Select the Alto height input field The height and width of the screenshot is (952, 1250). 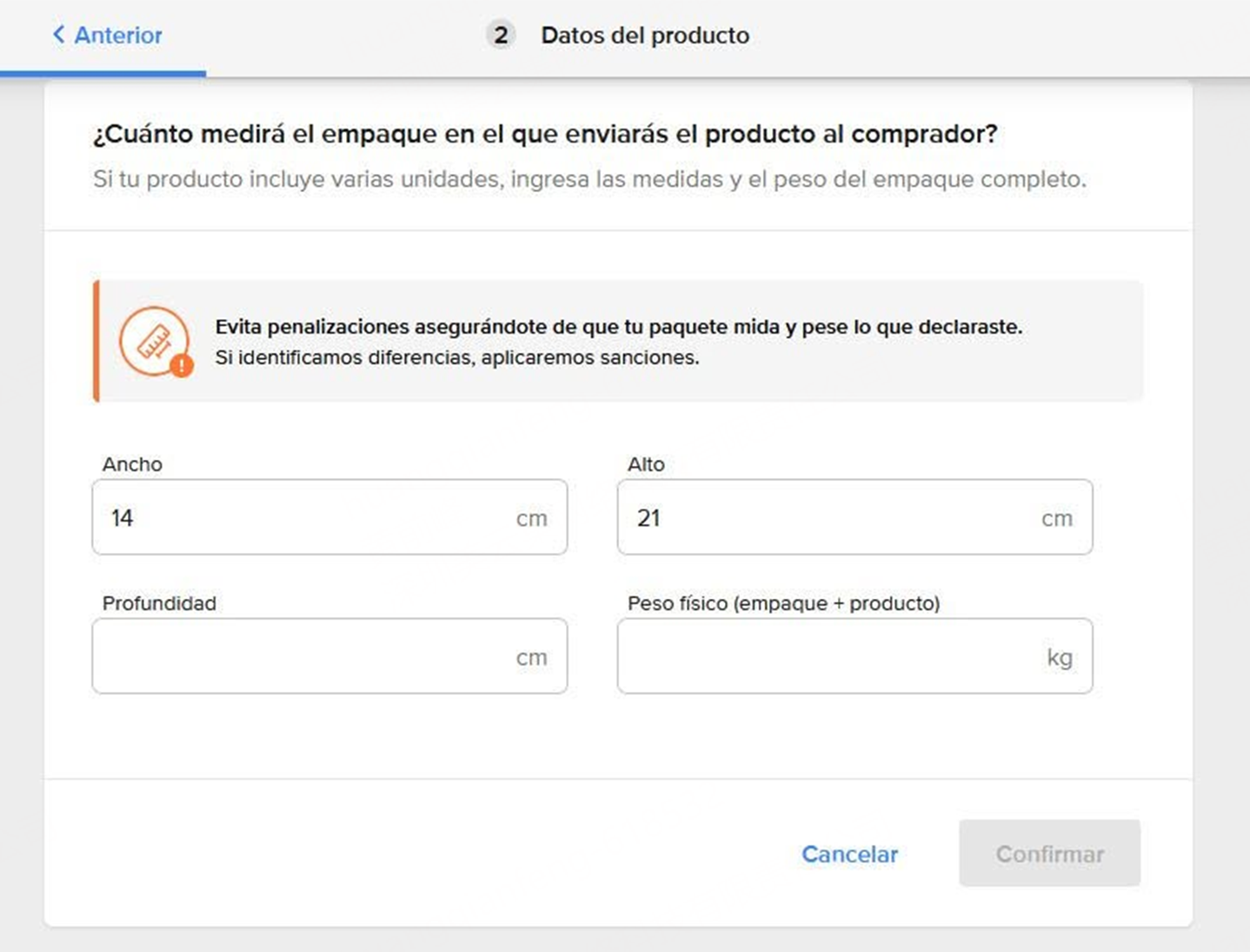(854, 517)
